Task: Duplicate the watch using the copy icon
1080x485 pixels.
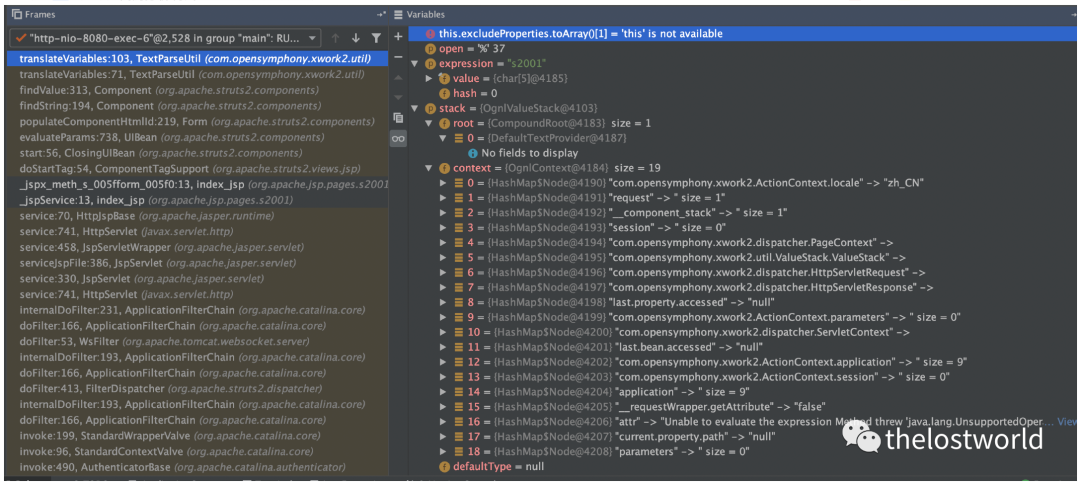Action: click(x=398, y=117)
